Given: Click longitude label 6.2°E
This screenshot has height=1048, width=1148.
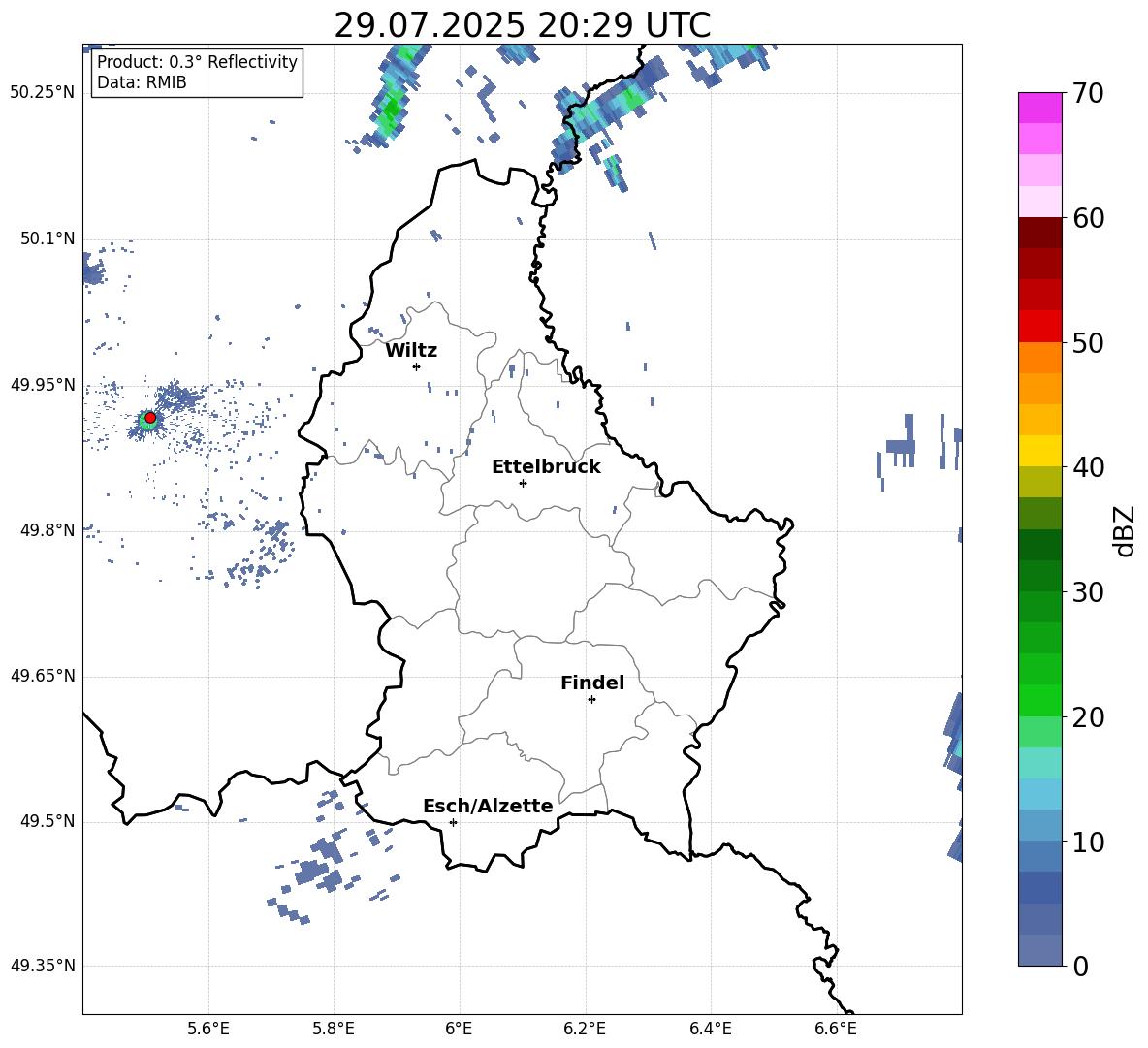Looking at the screenshot, I should click(x=585, y=1029).
